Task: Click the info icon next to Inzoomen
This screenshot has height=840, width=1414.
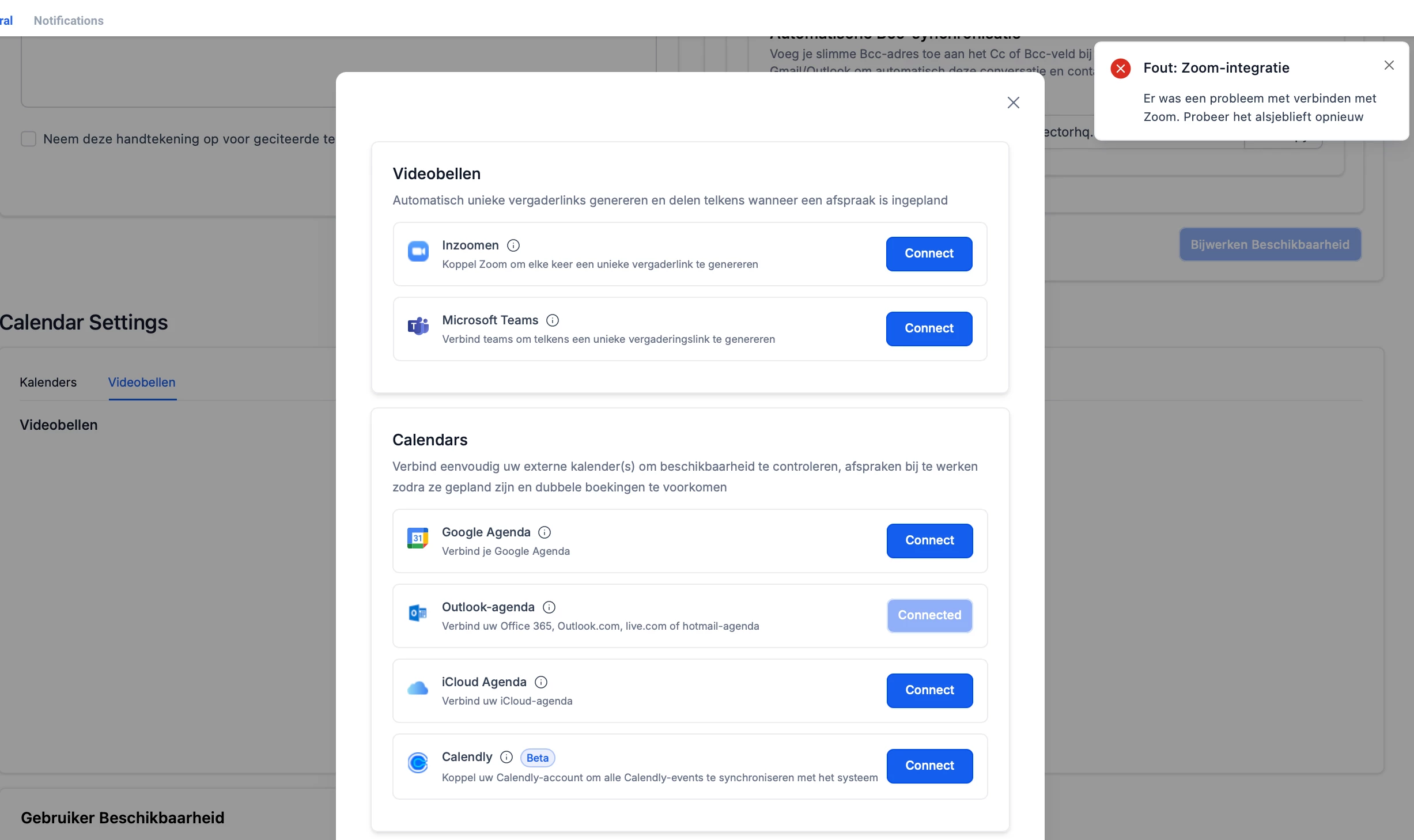Action: click(513, 245)
